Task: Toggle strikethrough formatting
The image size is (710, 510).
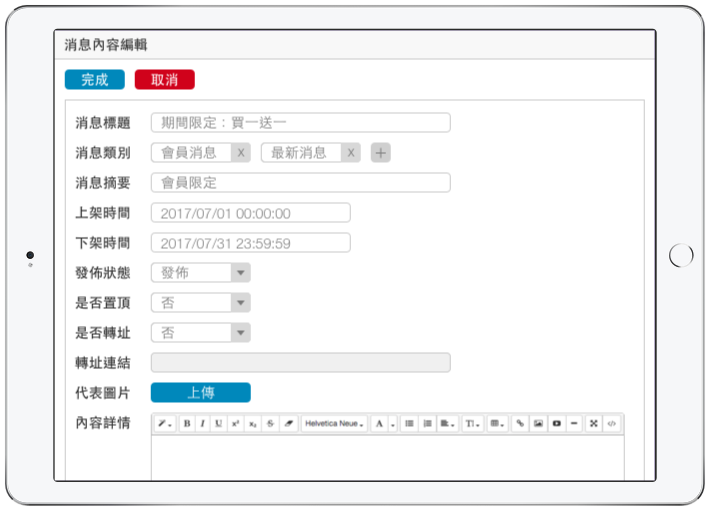Action: coord(270,424)
